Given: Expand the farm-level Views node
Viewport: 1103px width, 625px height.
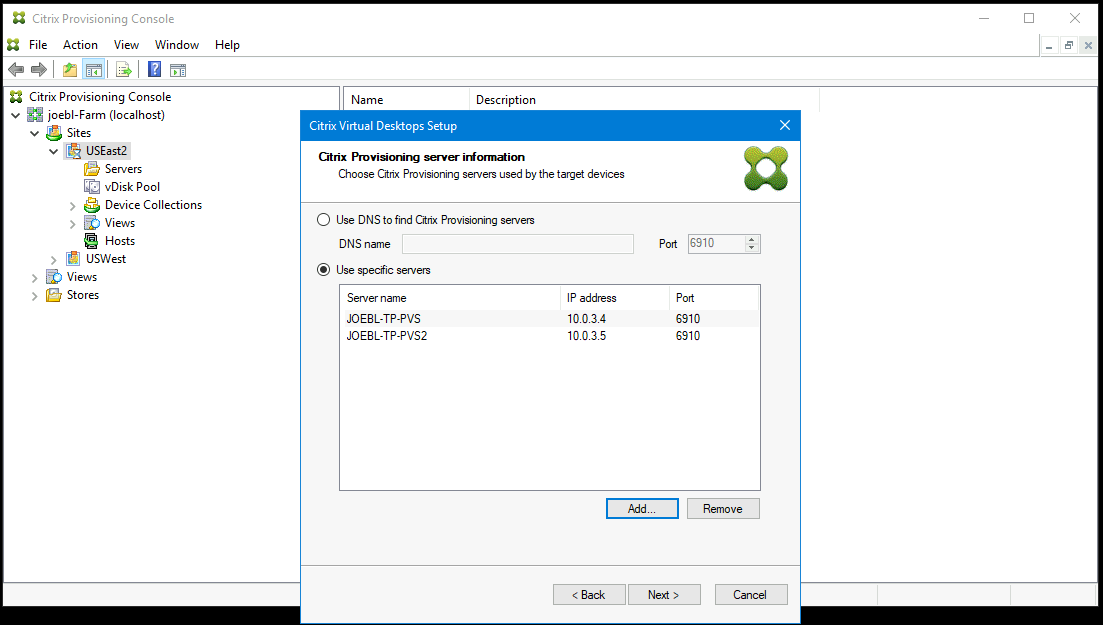Looking at the screenshot, I should tap(34, 278).
